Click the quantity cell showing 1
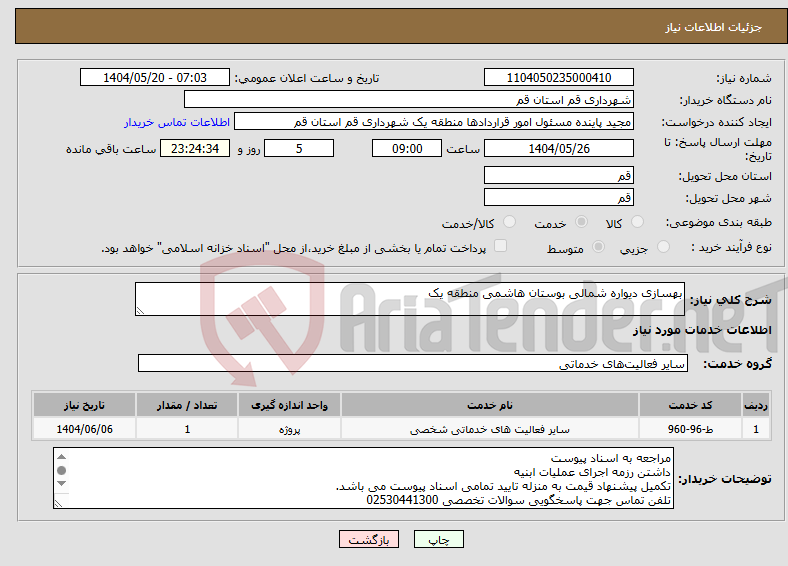The width and height of the screenshot is (788, 566). pyautogui.click(x=187, y=429)
